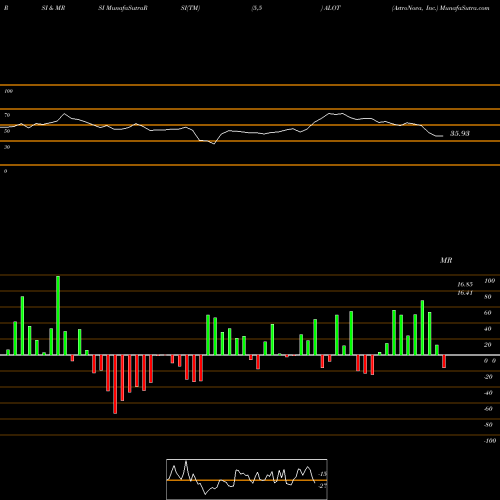Click the RSI axis label 70
Image resolution: width=500 pixels, height=500 pixels.
pyautogui.click(x=7, y=115)
